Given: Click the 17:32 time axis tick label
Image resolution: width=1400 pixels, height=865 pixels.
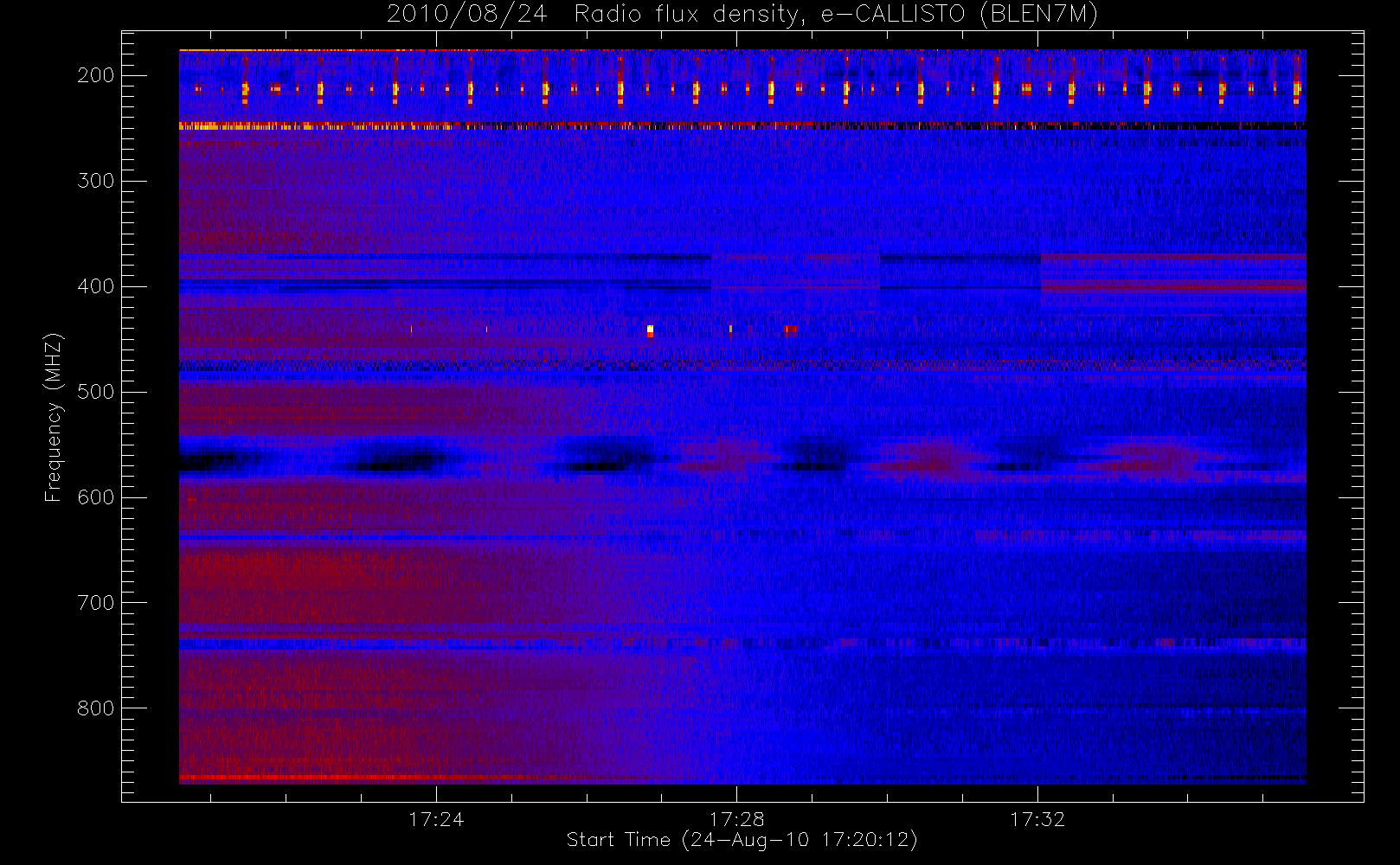Looking at the screenshot, I should click(1037, 819).
